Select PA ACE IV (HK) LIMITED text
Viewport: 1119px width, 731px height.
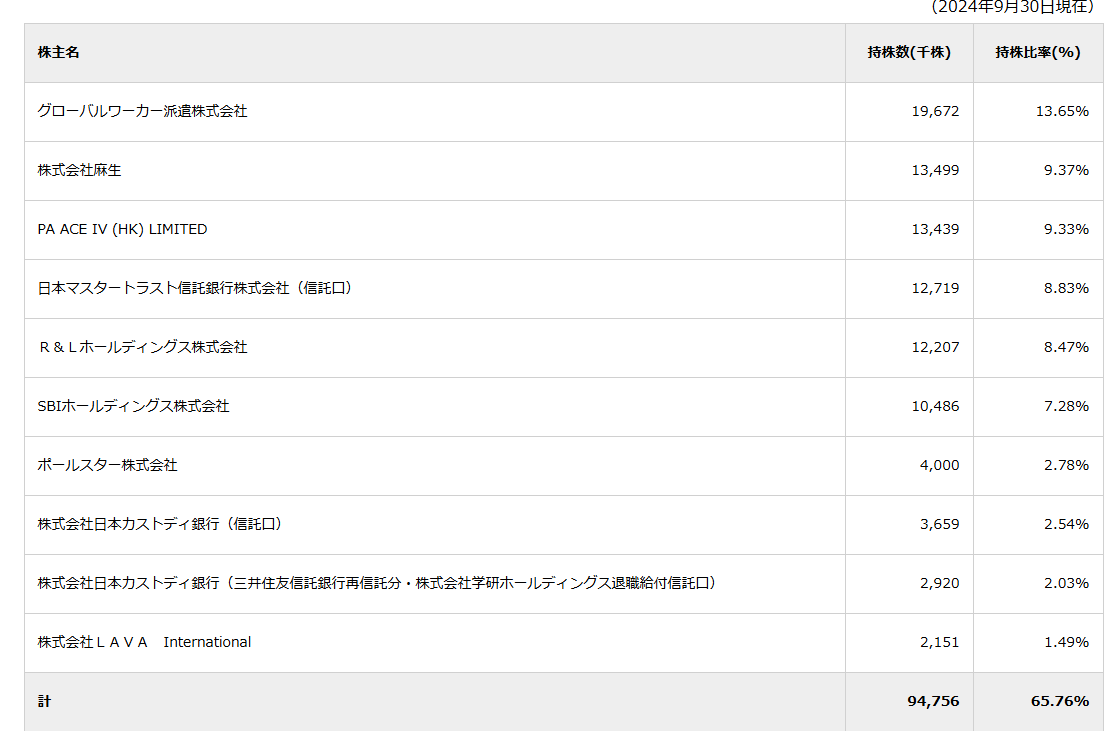pos(122,229)
